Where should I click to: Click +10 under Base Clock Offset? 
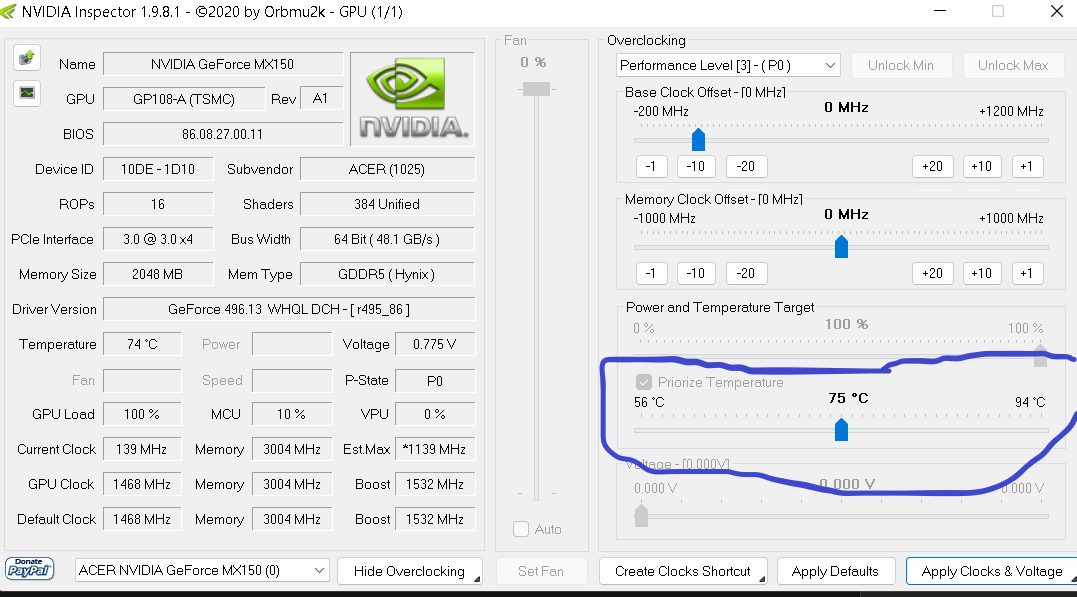pos(982,166)
